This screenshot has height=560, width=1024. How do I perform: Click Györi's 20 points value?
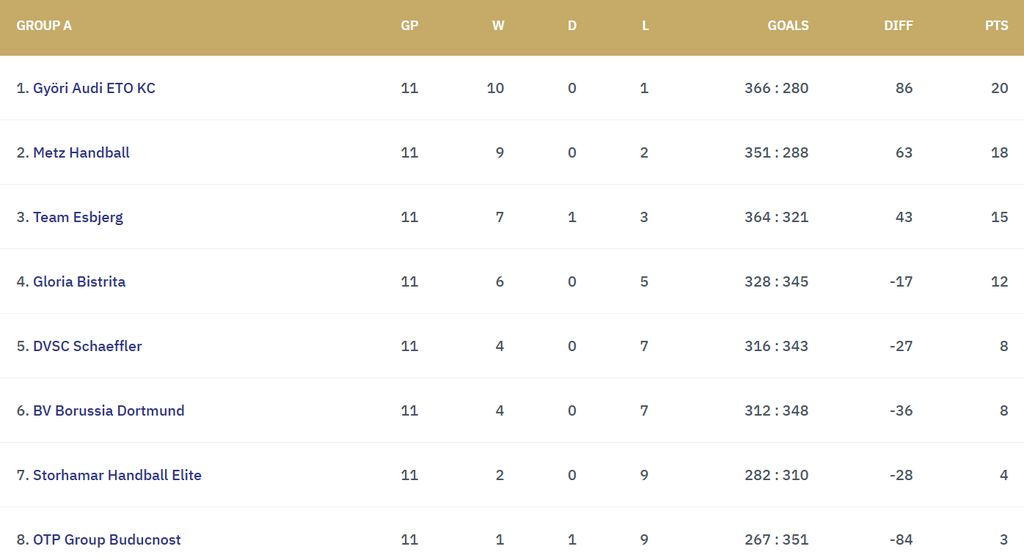pyautogui.click(x=999, y=88)
